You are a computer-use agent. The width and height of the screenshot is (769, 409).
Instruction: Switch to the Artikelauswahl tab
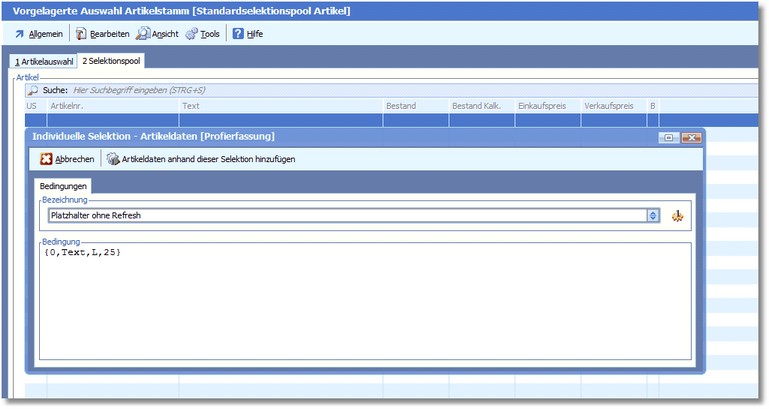coord(44,61)
